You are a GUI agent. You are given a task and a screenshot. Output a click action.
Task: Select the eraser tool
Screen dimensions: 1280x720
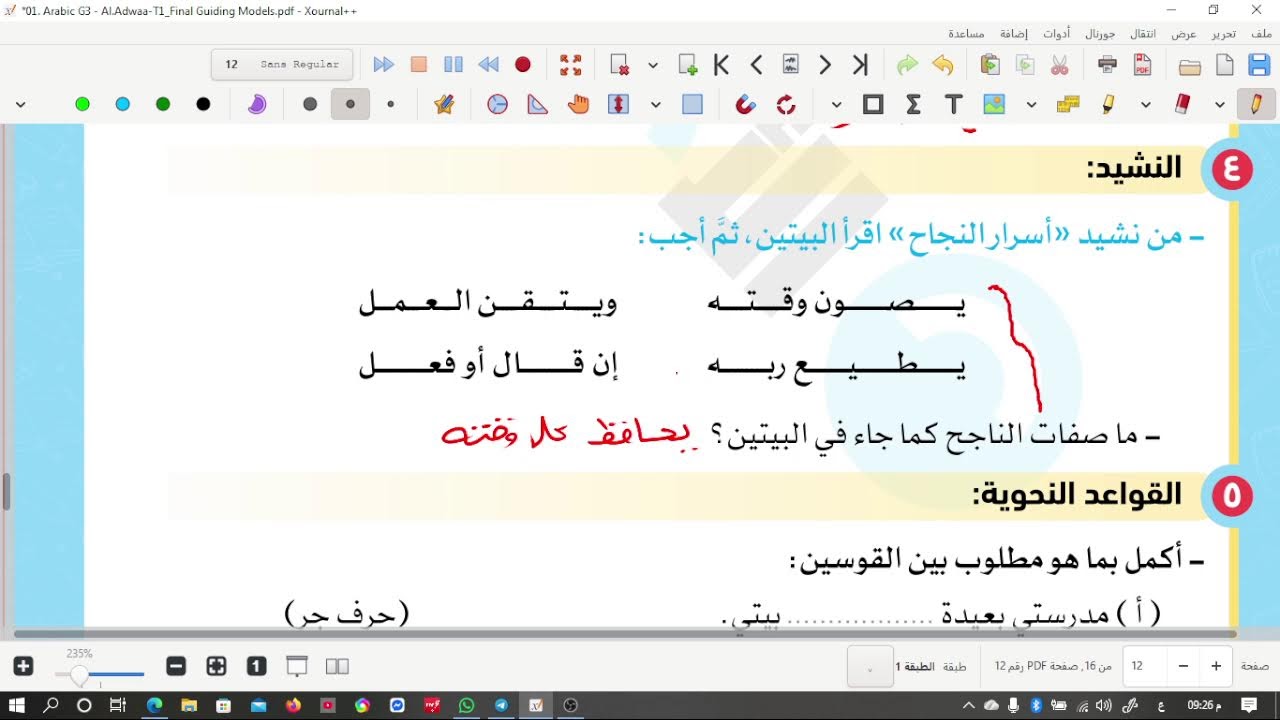1182,104
